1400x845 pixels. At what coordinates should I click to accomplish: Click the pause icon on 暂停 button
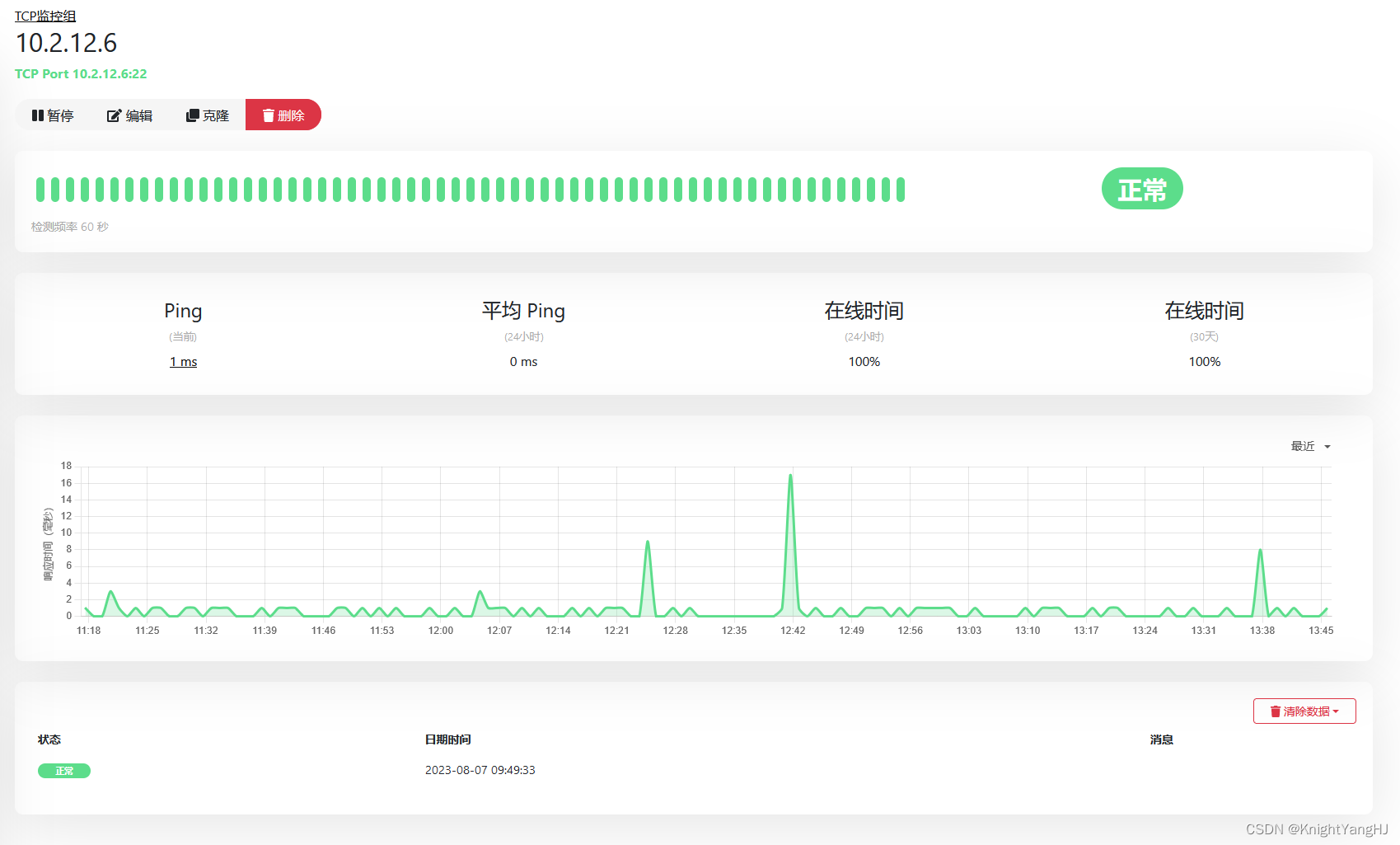point(38,115)
